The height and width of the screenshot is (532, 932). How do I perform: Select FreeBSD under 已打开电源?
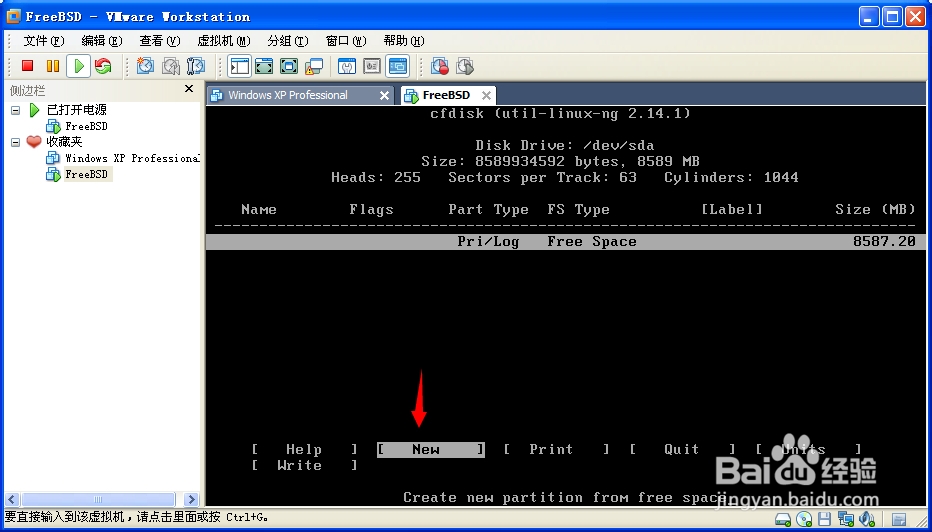coord(86,126)
